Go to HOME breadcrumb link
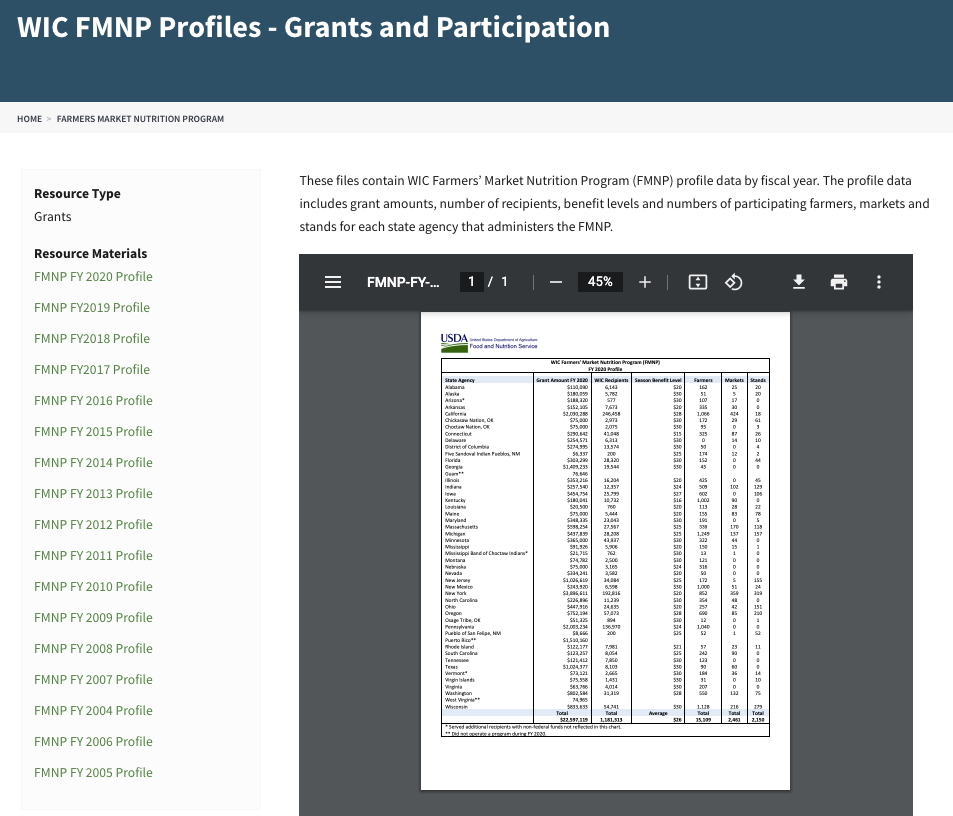The width and height of the screenshot is (953, 816). pyautogui.click(x=29, y=119)
